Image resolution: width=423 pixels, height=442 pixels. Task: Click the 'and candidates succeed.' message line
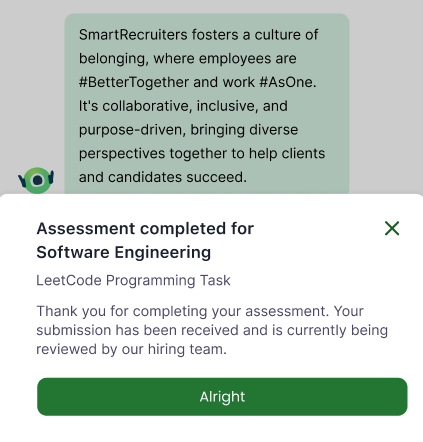pyautogui.click(x=163, y=177)
